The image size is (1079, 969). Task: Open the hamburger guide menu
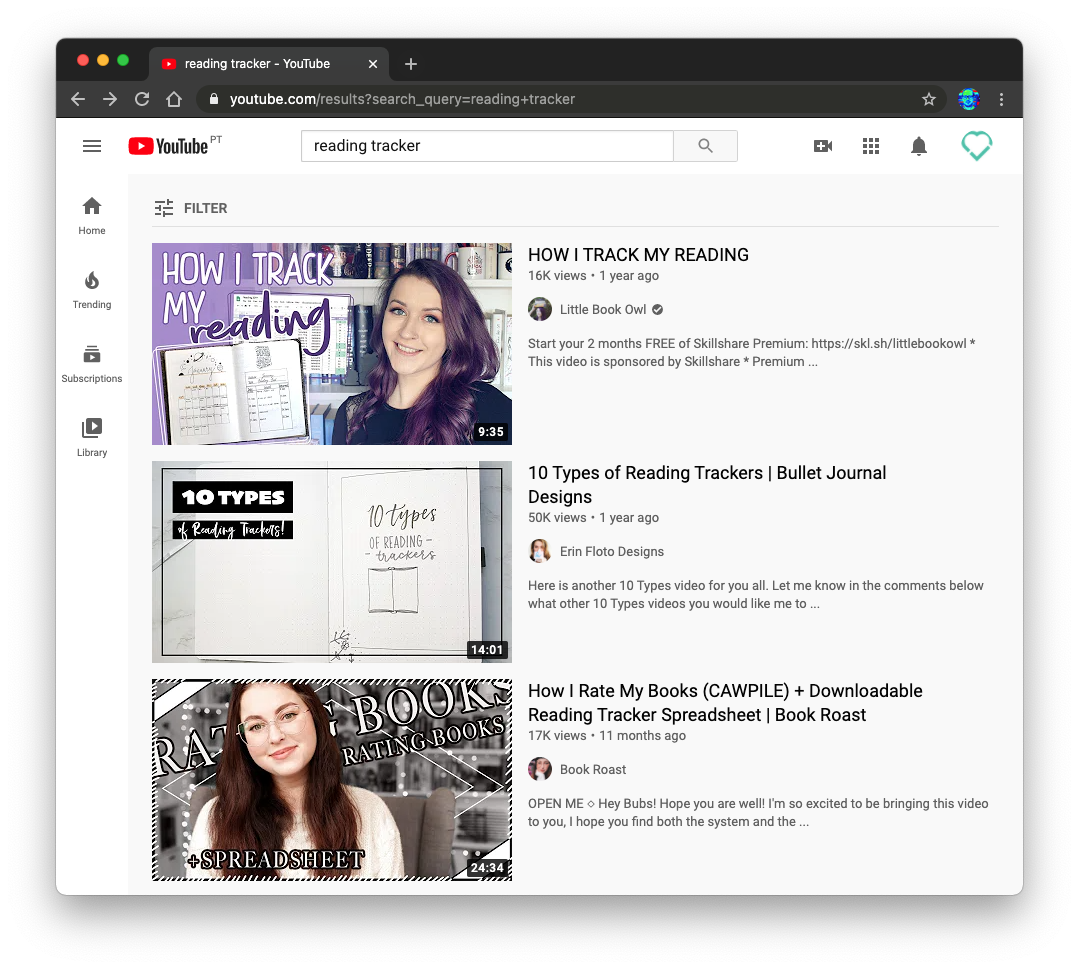(92, 146)
